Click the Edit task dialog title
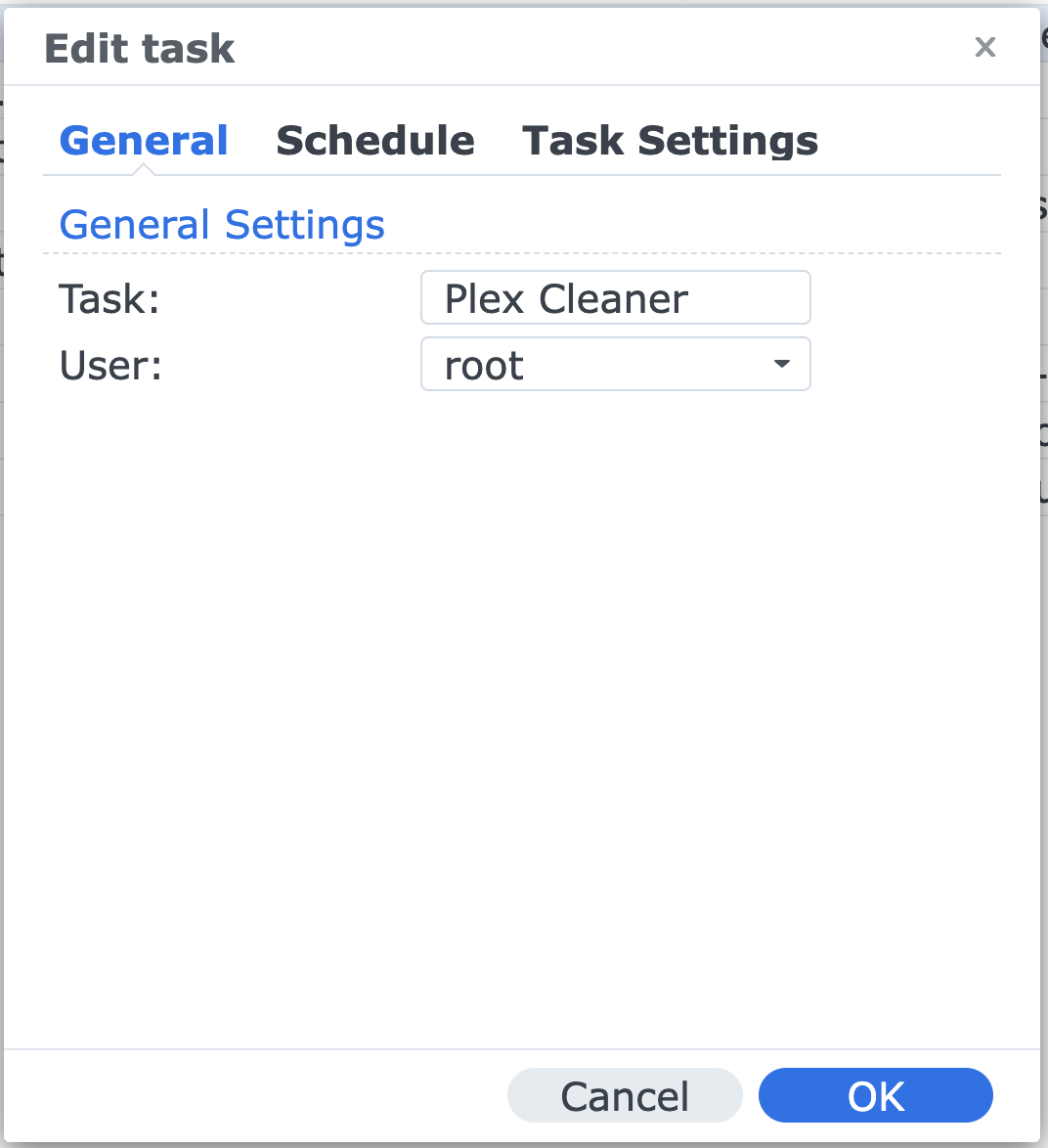1048x1148 pixels. click(139, 47)
